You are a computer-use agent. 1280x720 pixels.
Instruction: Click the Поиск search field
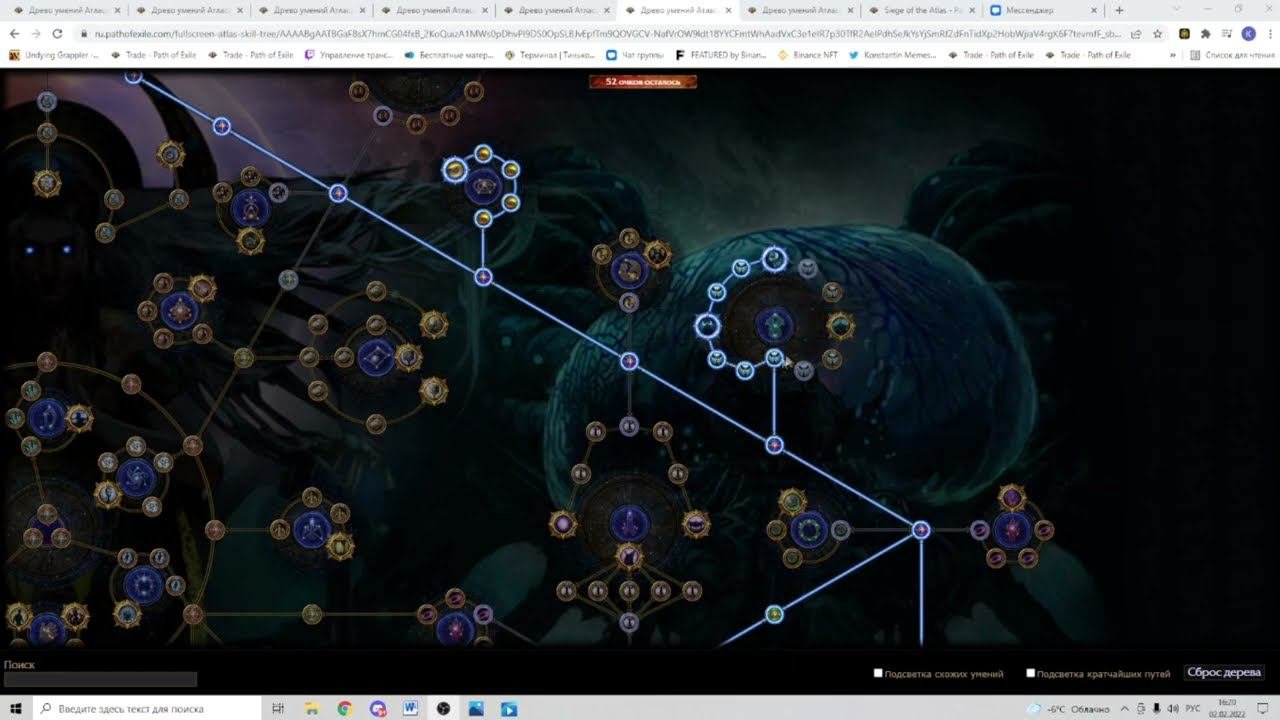pyautogui.click(x=100, y=679)
